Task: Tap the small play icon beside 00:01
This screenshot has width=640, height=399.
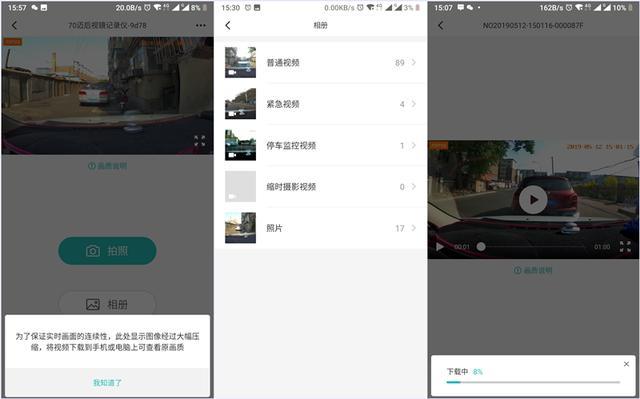Action: tap(440, 246)
